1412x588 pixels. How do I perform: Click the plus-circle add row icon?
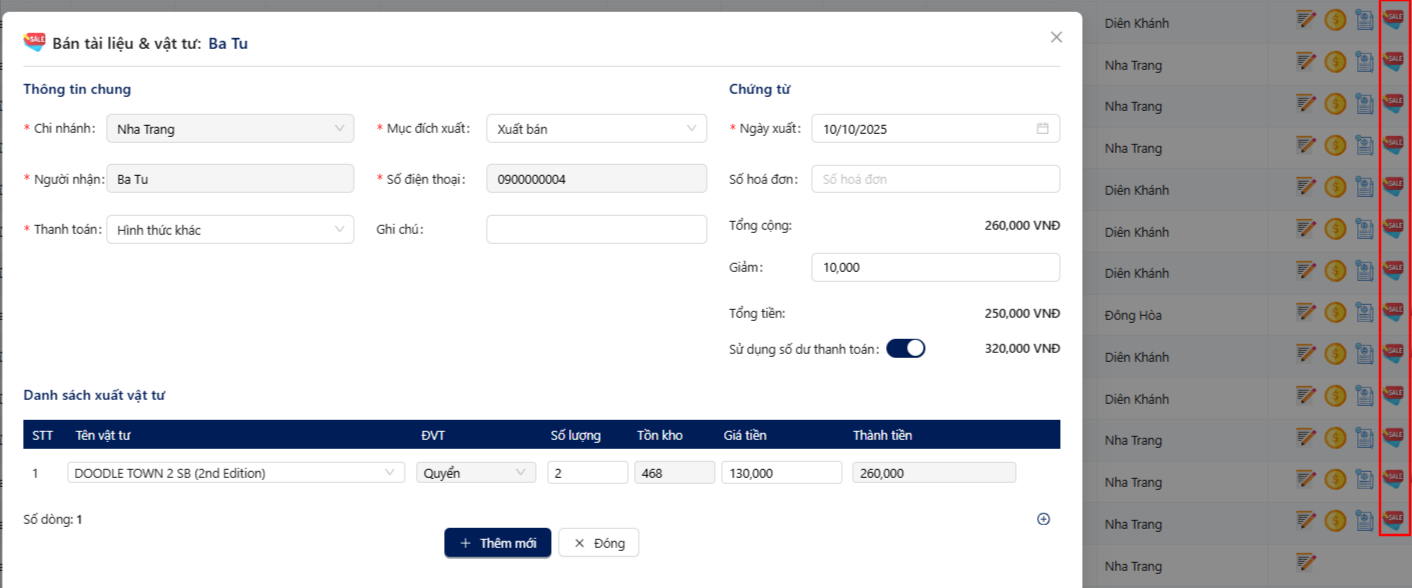pyautogui.click(x=1043, y=519)
